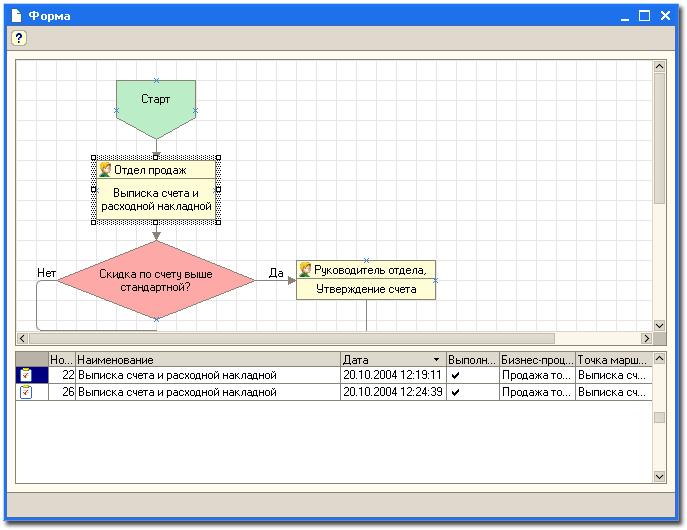Click sort arrow in Дата column header
687x530 pixels.
pos(436,359)
